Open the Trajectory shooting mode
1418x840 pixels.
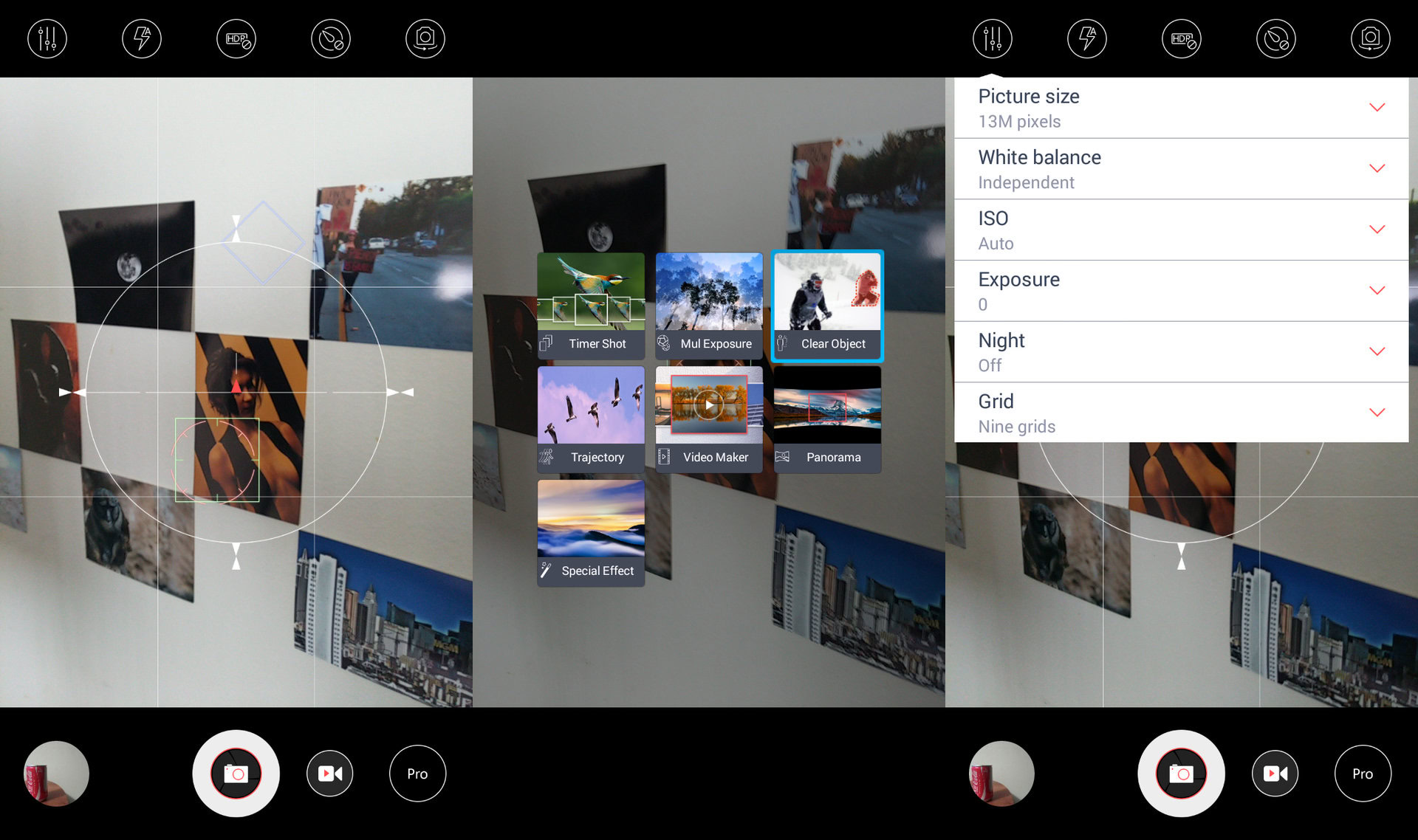coord(591,419)
